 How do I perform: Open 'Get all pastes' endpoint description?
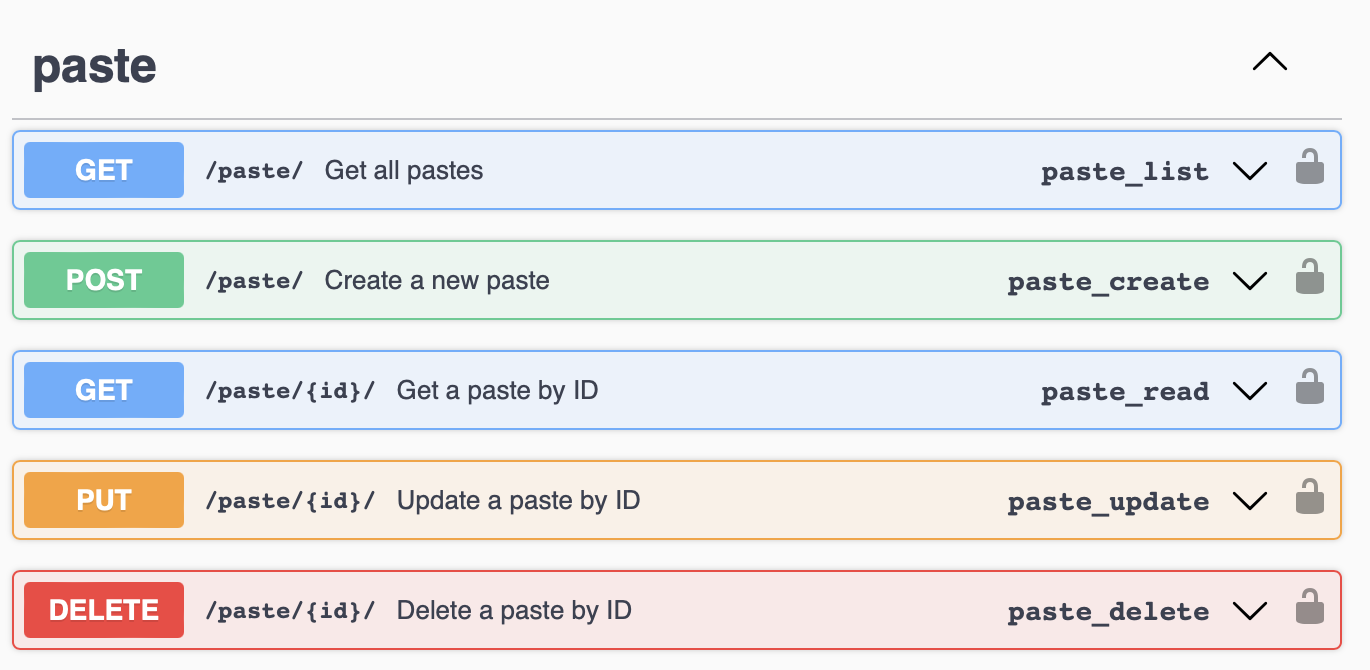tap(404, 170)
